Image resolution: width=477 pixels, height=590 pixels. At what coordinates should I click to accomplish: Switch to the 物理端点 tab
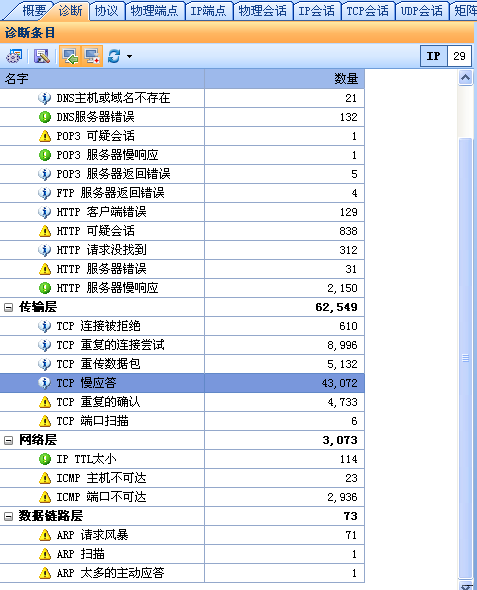[154, 11]
